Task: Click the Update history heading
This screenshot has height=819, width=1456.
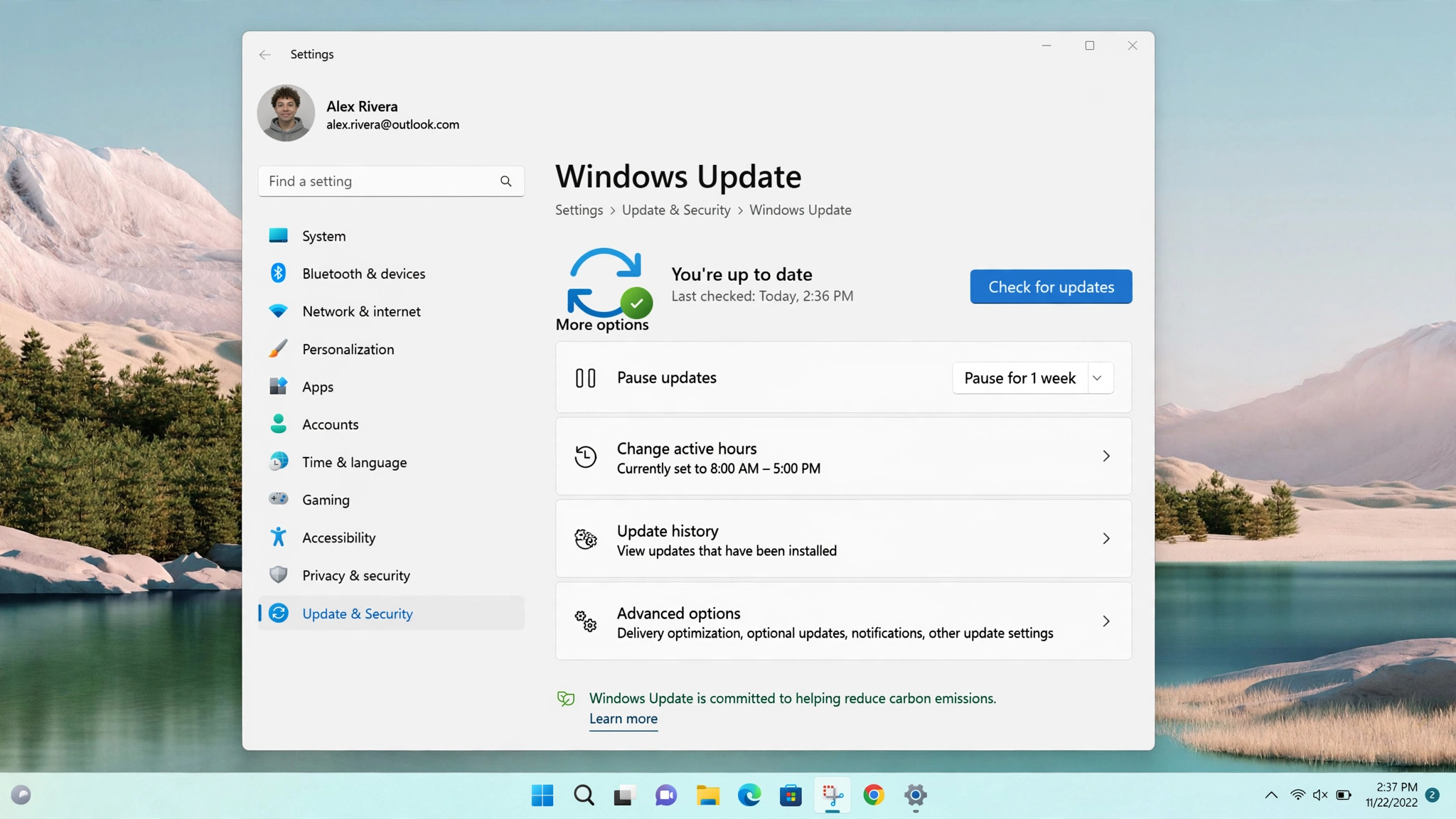Action: click(x=668, y=531)
